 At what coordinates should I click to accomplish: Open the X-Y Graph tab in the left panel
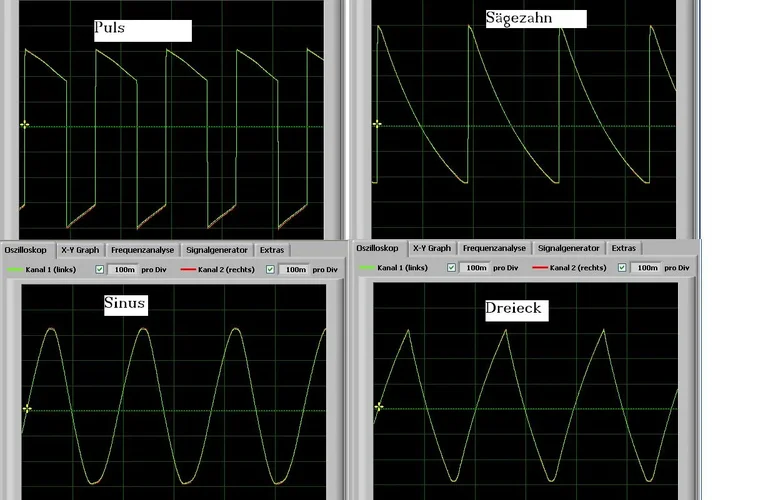80,250
